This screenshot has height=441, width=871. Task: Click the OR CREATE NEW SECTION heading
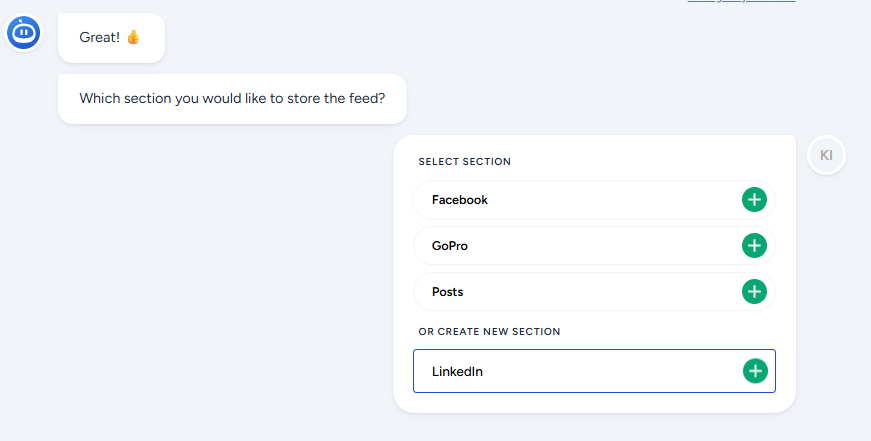pyautogui.click(x=490, y=331)
